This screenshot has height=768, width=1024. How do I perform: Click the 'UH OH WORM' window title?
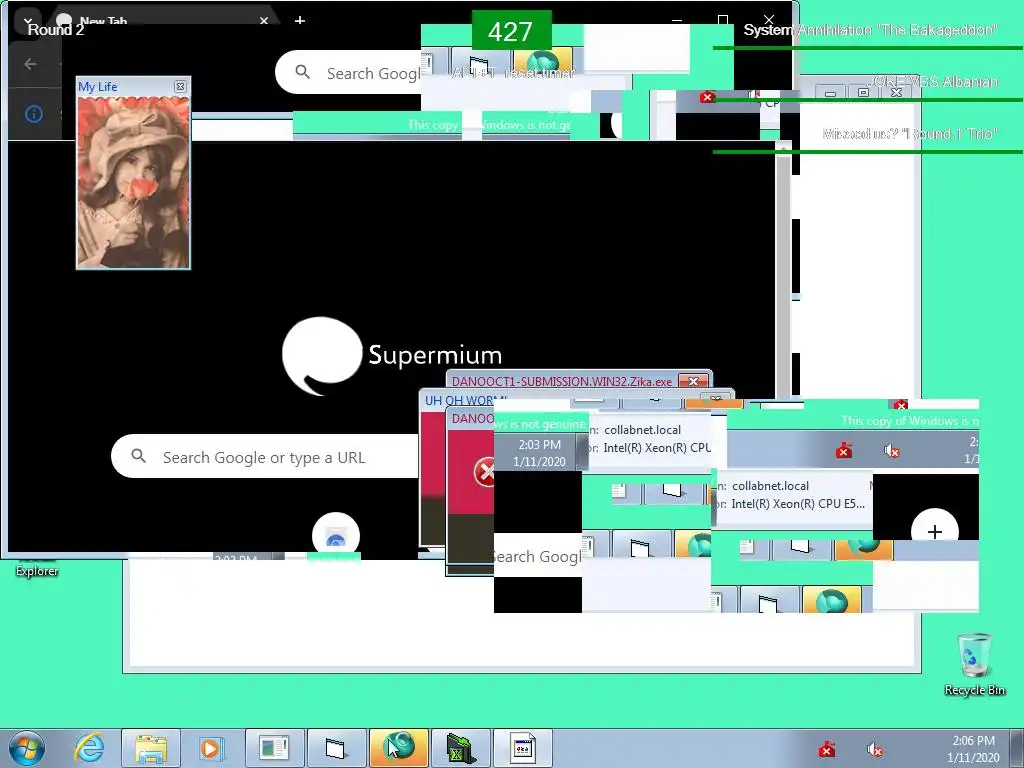pos(466,400)
